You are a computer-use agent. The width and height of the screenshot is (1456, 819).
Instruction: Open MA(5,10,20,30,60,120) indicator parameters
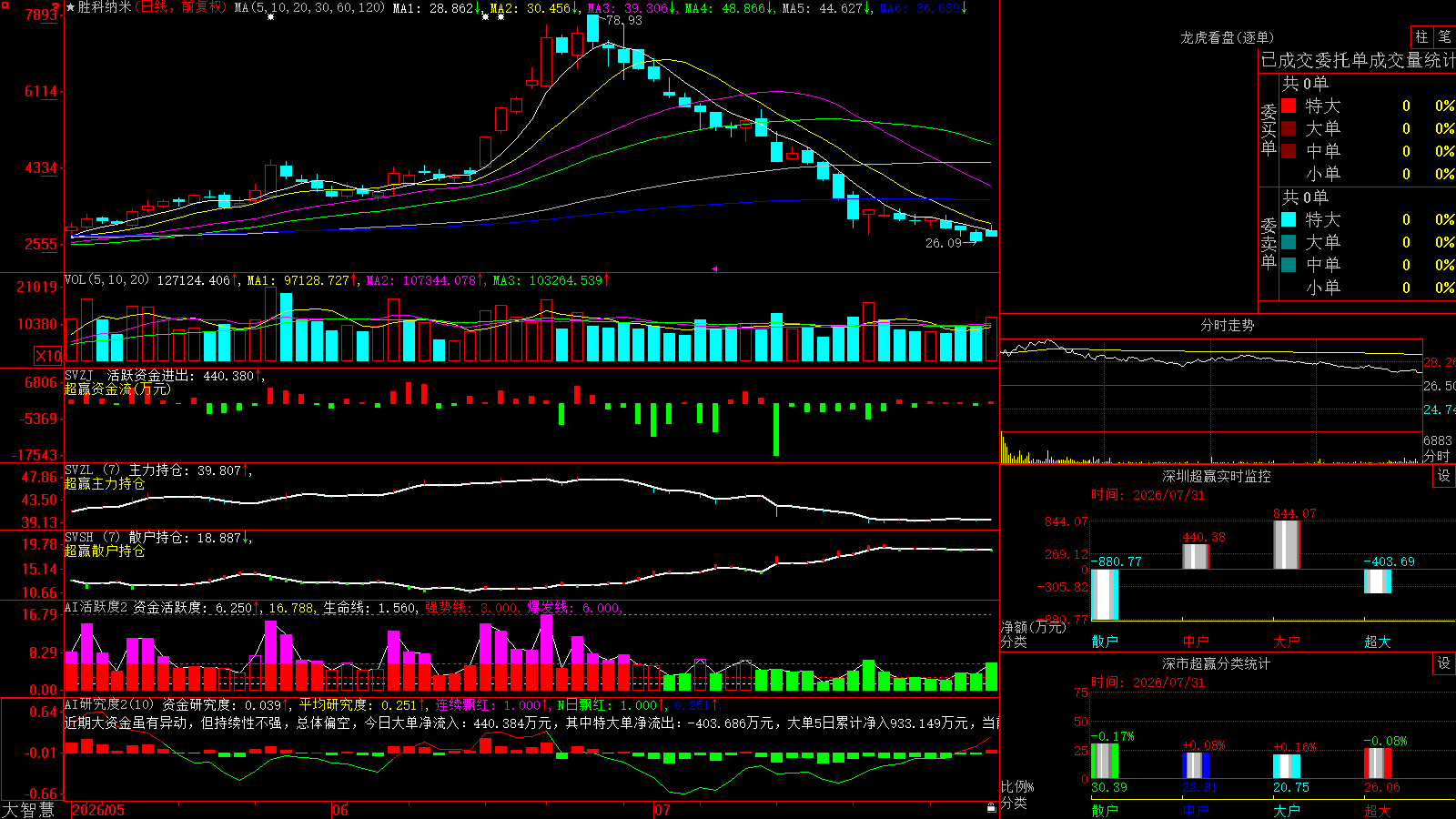coord(309,8)
